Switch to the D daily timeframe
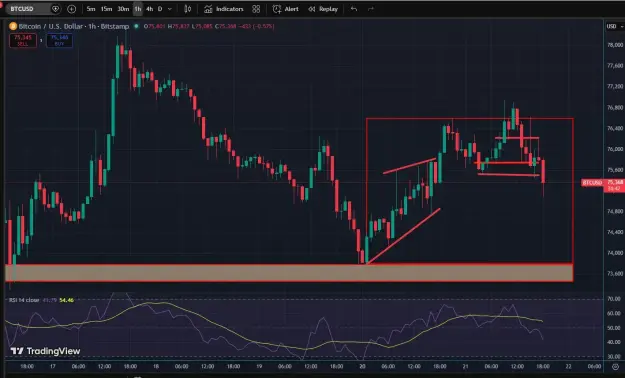The width and height of the screenshot is (625, 378). (160, 9)
